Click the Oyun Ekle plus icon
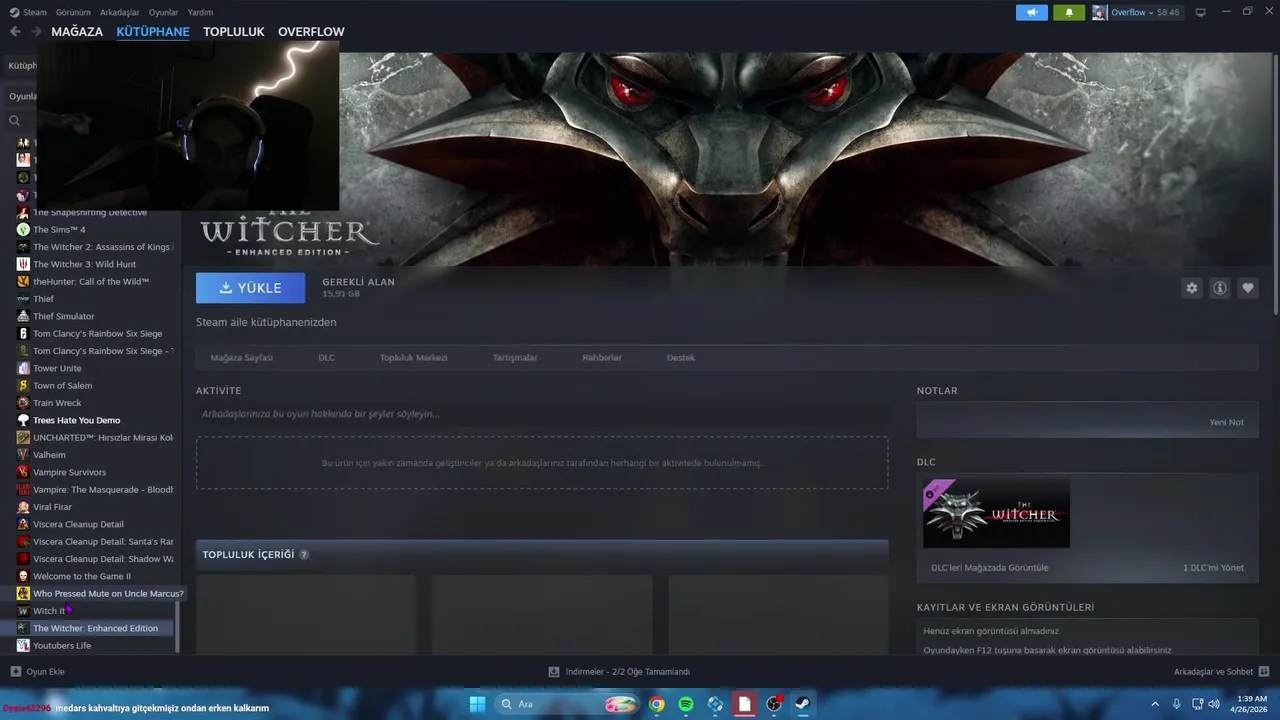 click(x=15, y=672)
